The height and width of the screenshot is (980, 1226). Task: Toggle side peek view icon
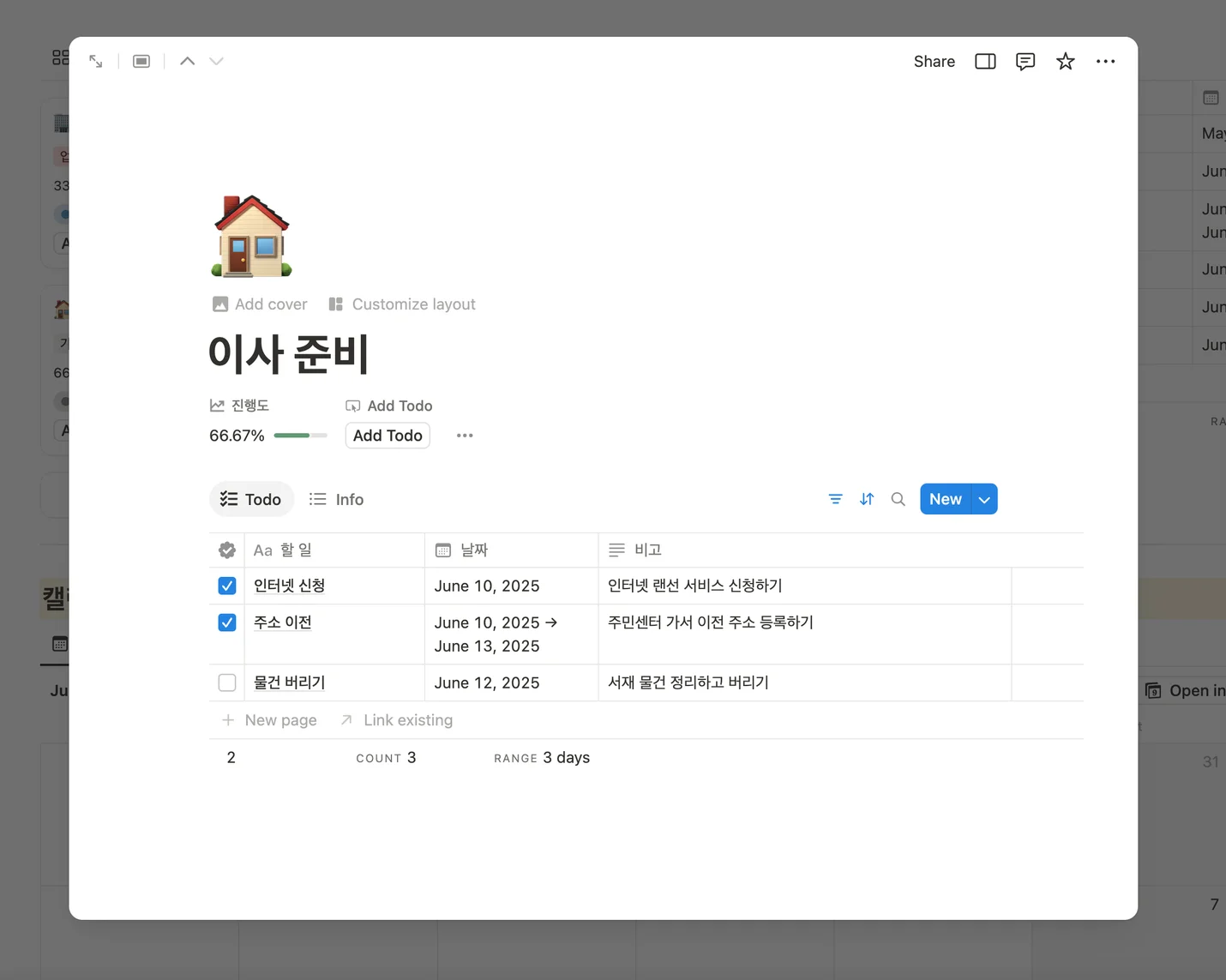[984, 61]
